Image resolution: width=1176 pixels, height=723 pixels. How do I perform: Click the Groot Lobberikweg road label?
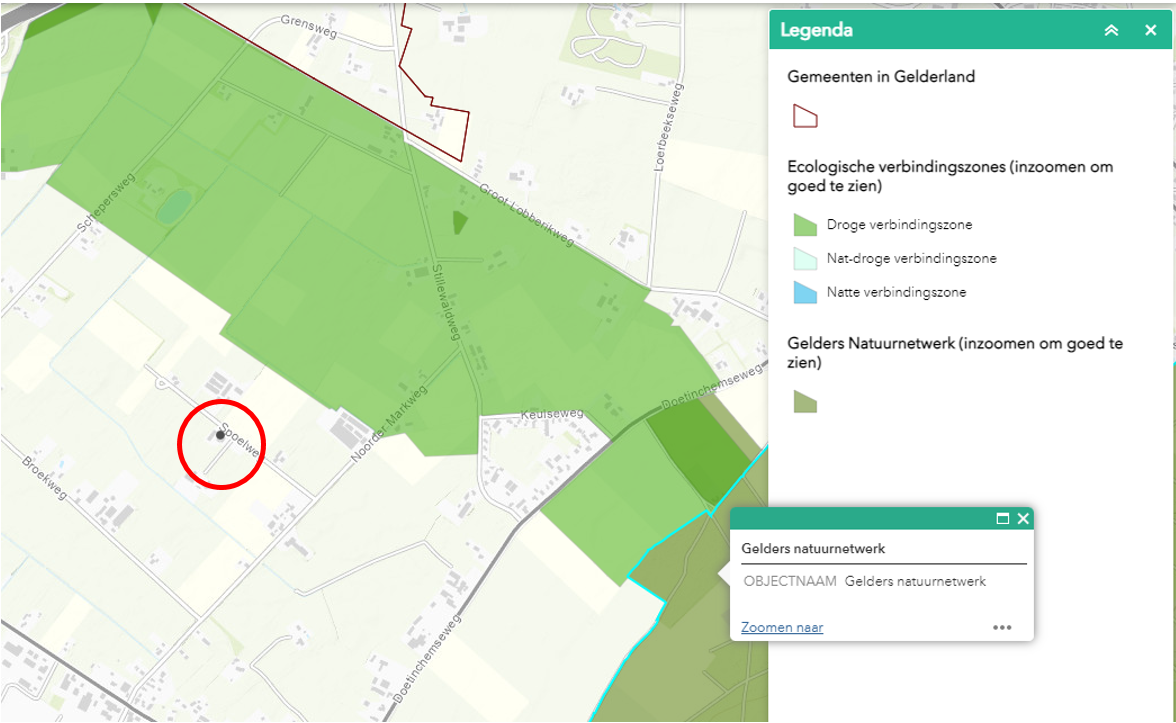pyautogui.click(x=526, y=213)
